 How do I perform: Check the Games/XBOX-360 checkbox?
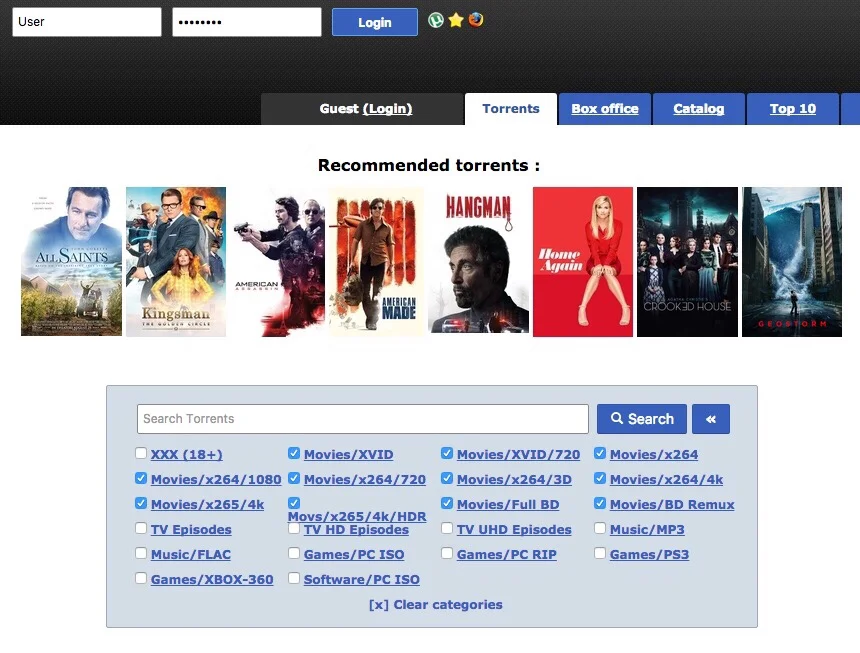(x=141, y=578)
